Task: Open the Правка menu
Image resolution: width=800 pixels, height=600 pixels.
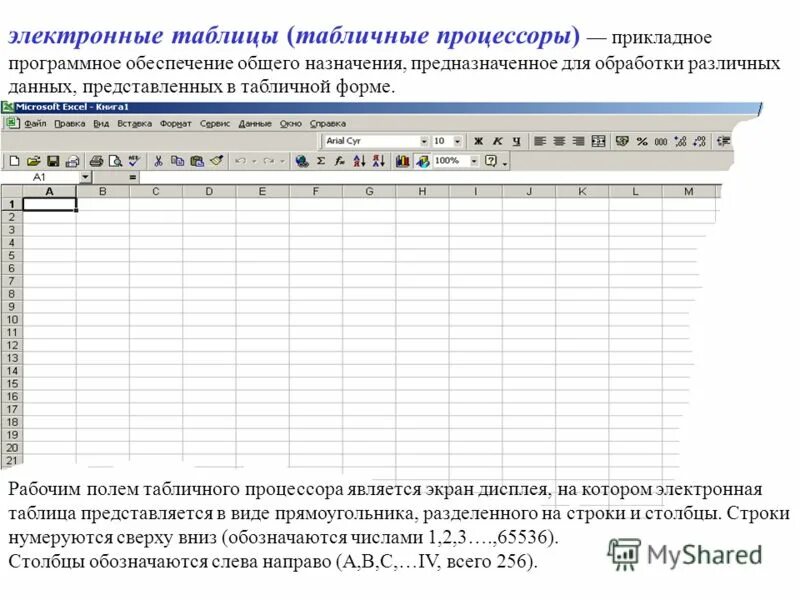Action: 70,123
